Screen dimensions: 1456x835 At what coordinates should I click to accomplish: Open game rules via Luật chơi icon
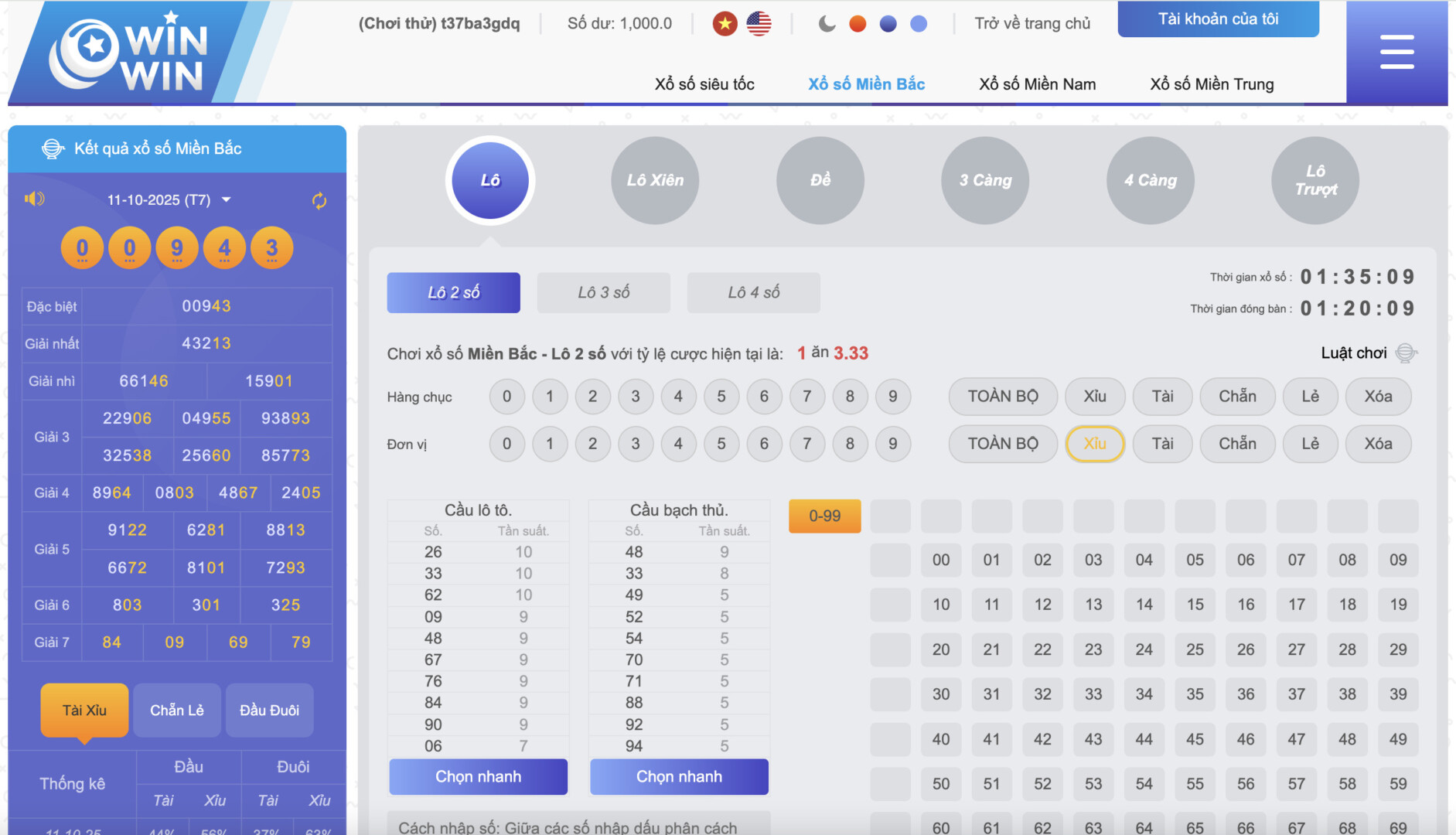tap(1406, 353)
